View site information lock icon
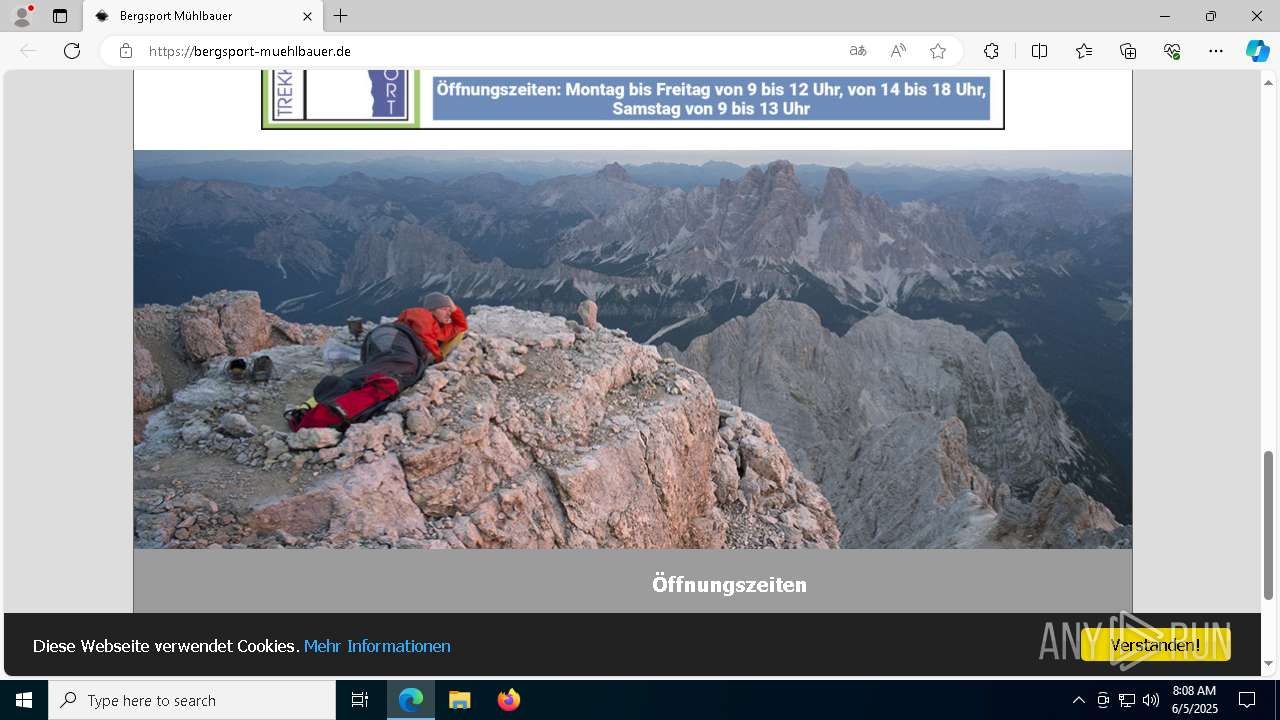 click(x=126, y=51)
